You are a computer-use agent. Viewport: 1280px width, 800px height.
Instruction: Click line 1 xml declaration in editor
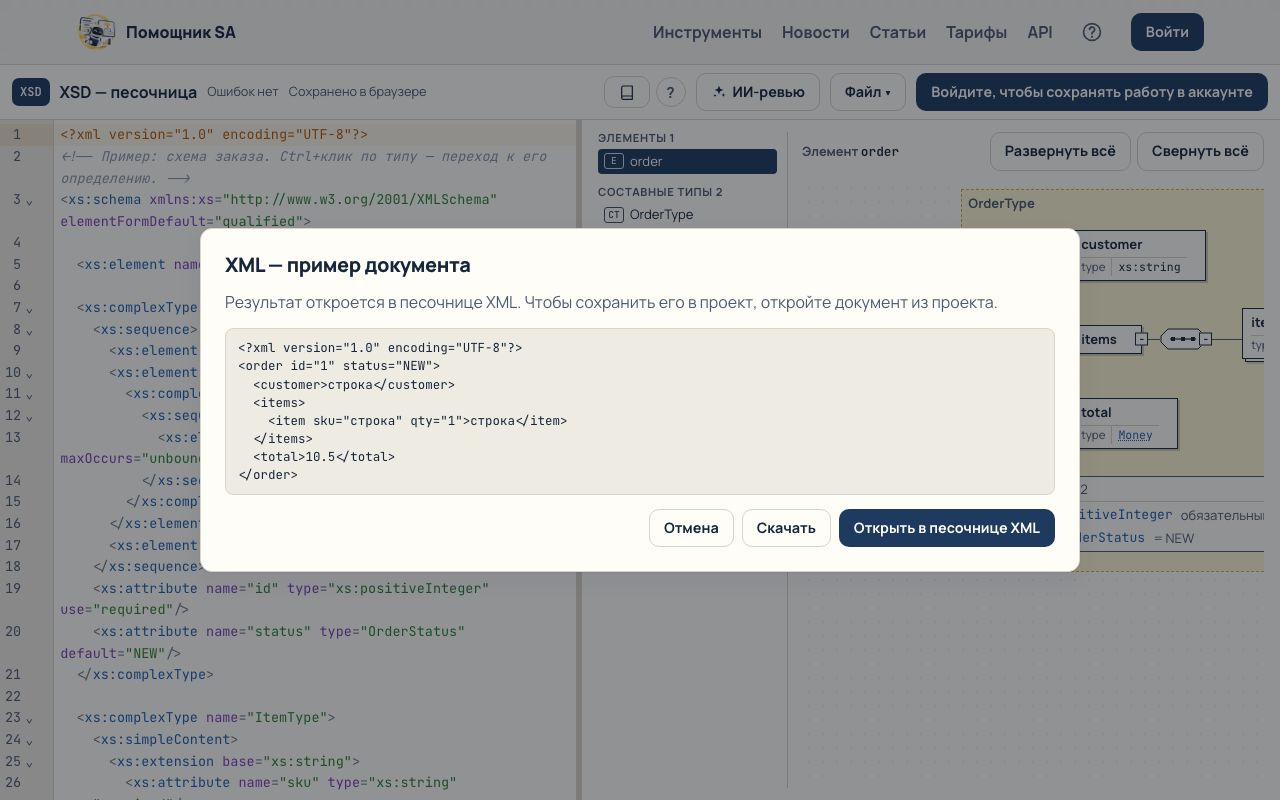pyautogui.click(x=214, y=134)
